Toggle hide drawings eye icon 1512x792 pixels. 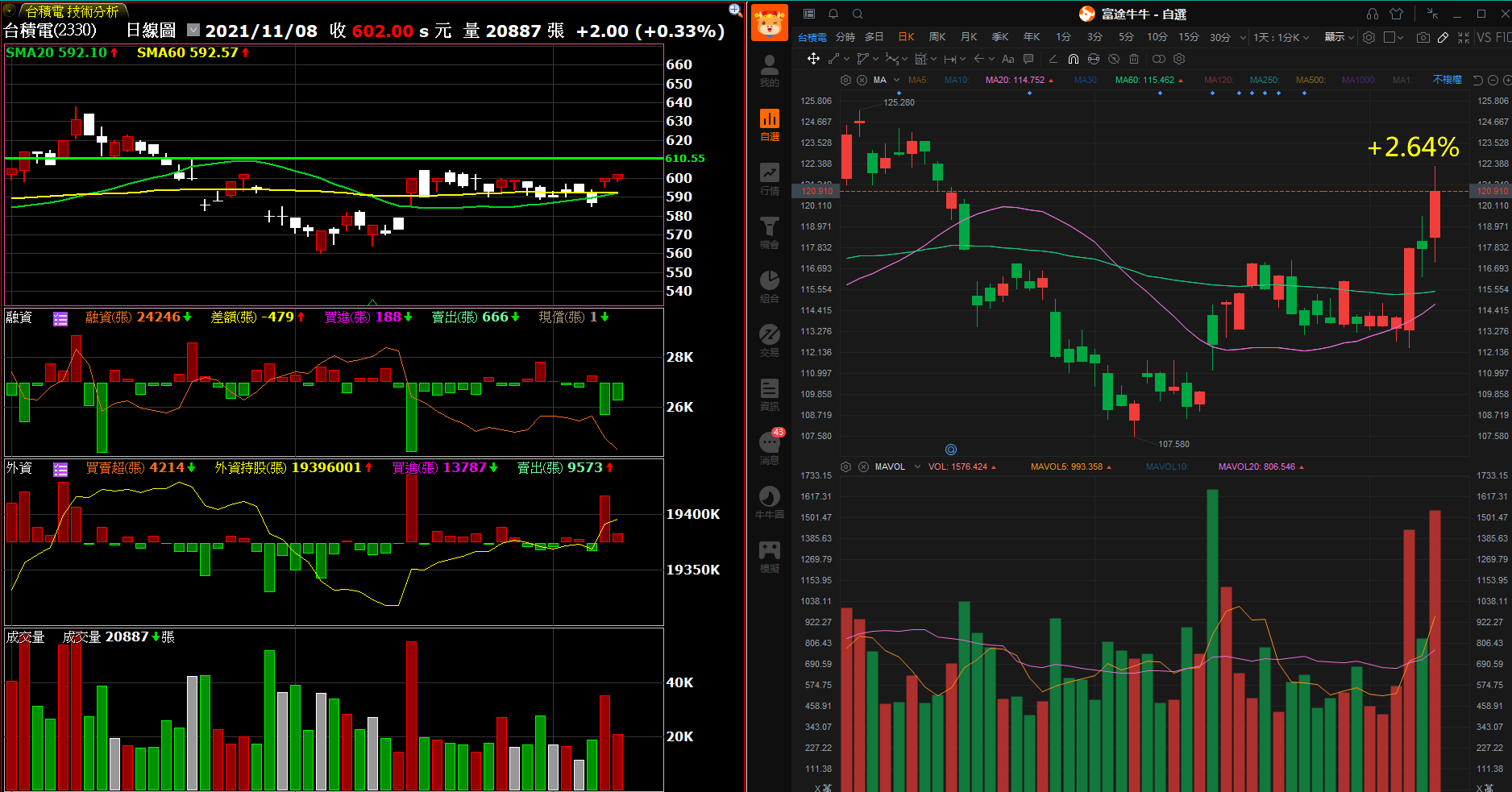click(1114, 59)
